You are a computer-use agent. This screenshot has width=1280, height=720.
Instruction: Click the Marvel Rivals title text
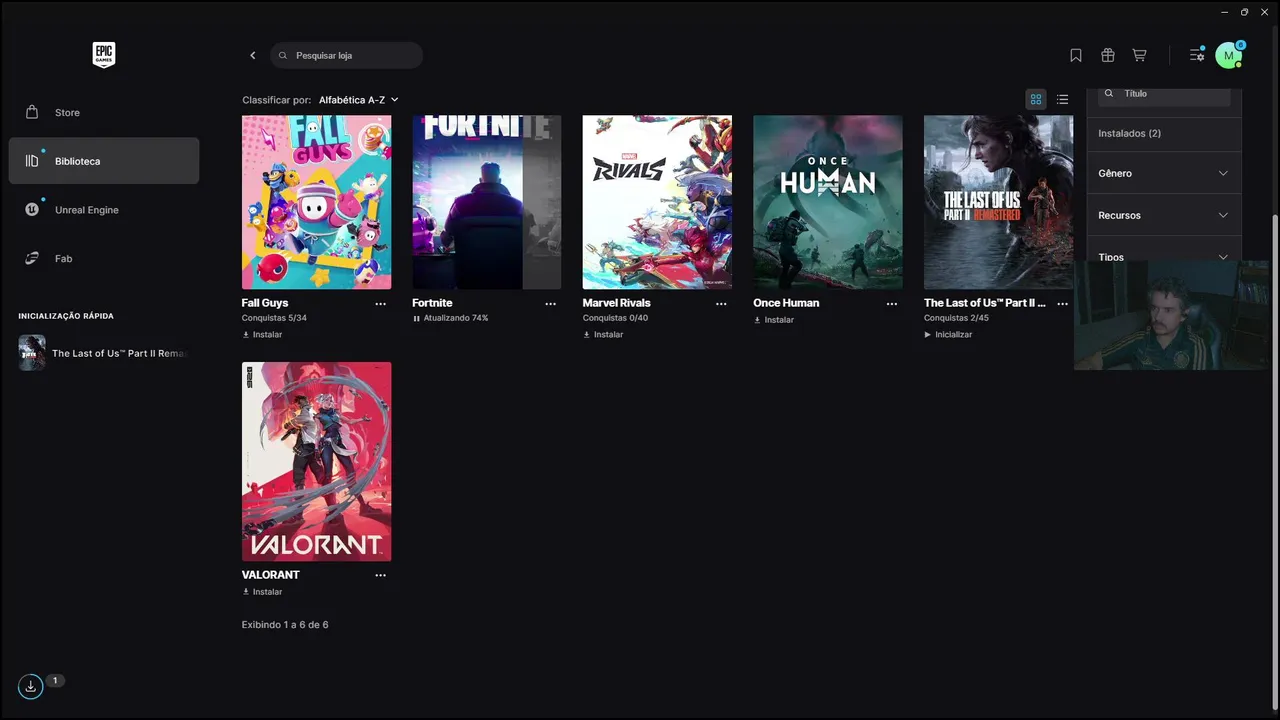[x=617, y=303]
